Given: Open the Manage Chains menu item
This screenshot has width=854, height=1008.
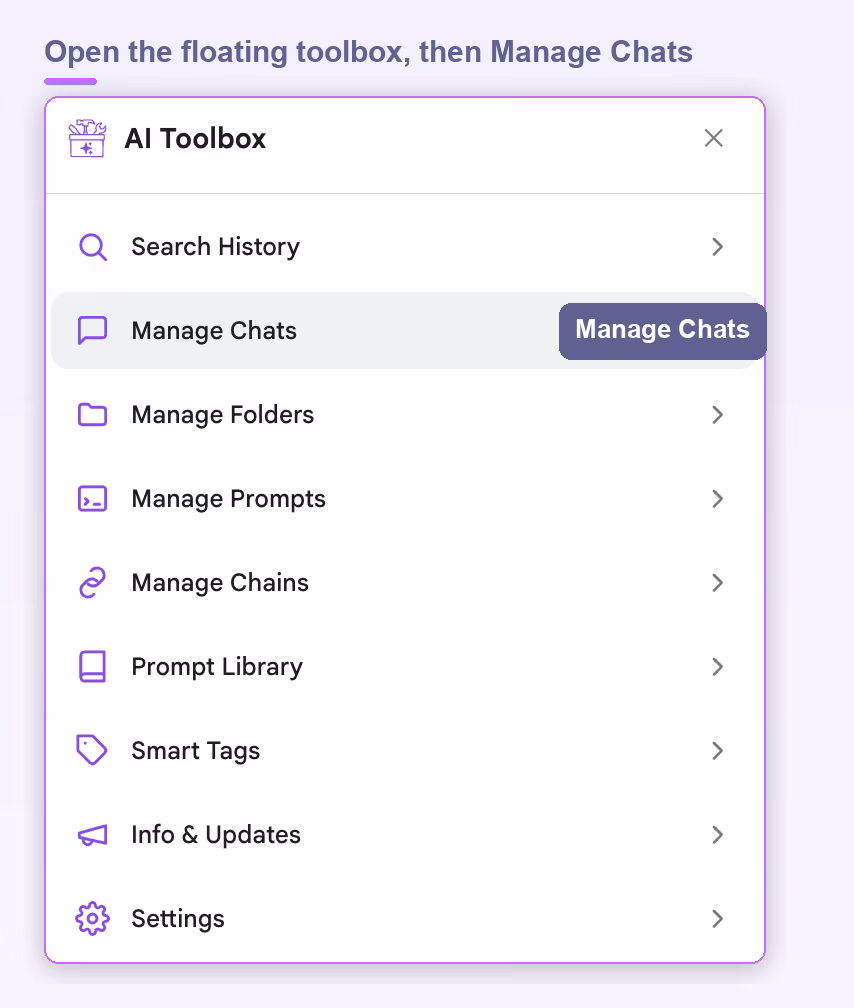Looking at the screenshot, I should click(x=404, y=582).
